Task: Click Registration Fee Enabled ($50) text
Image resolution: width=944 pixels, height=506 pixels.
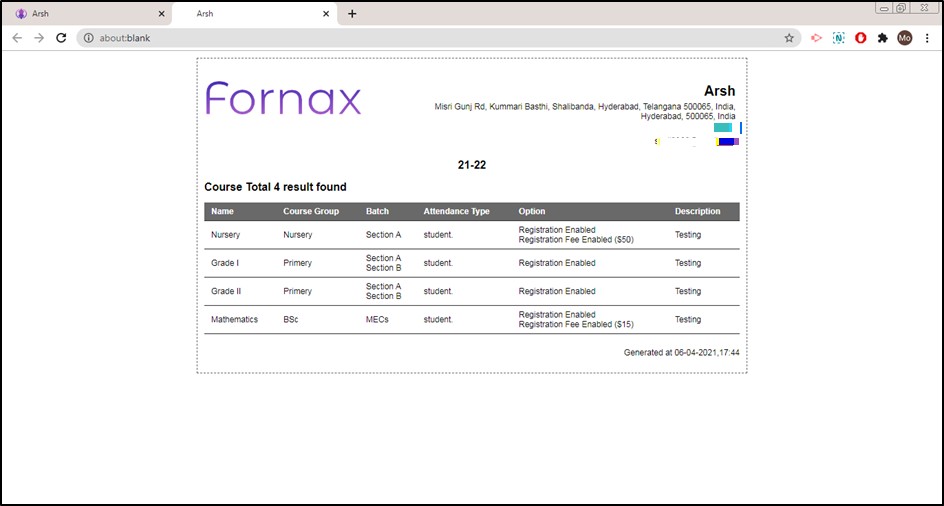Action: (576, 240)
